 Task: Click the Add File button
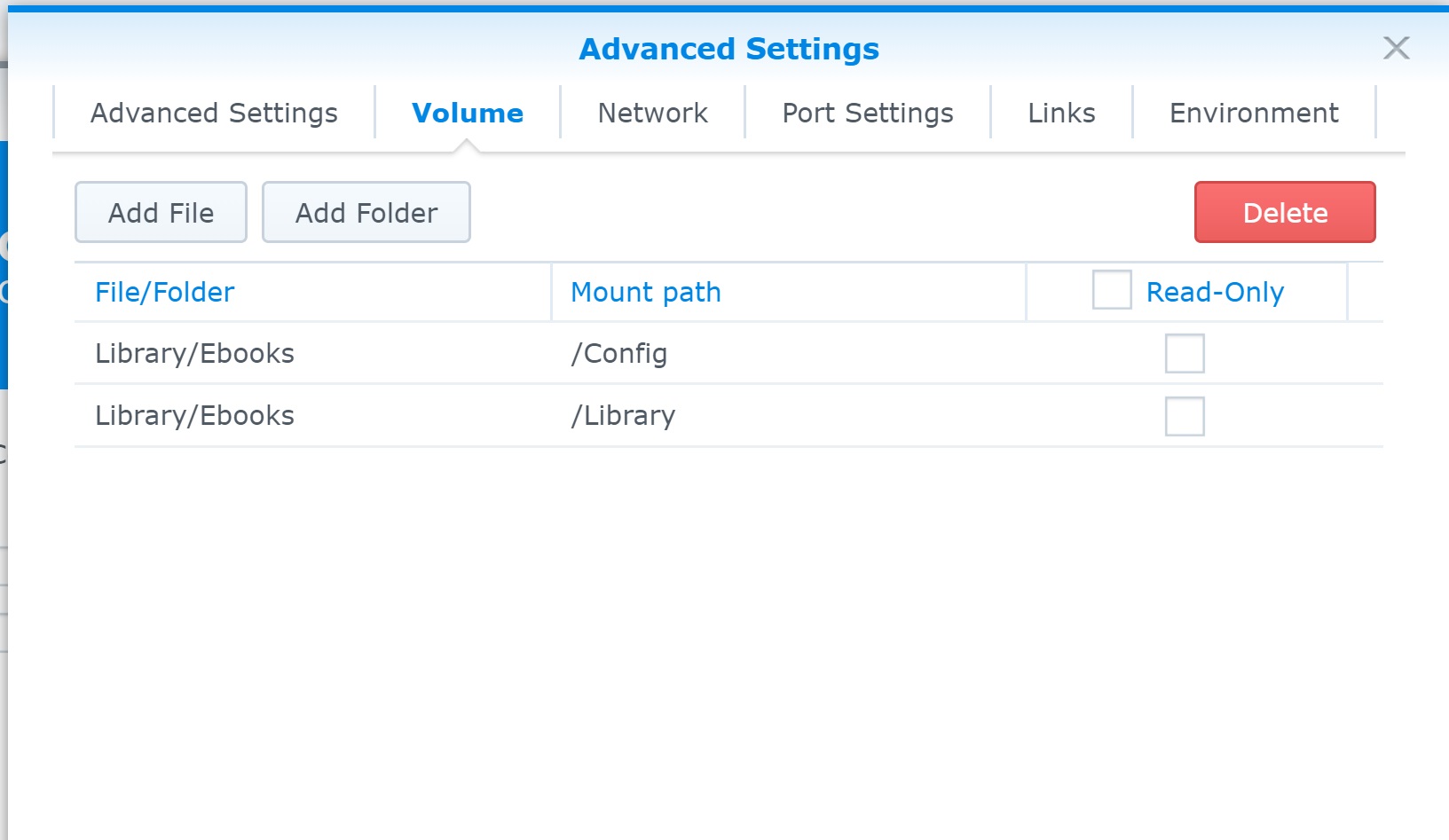[x=161, y=213]
